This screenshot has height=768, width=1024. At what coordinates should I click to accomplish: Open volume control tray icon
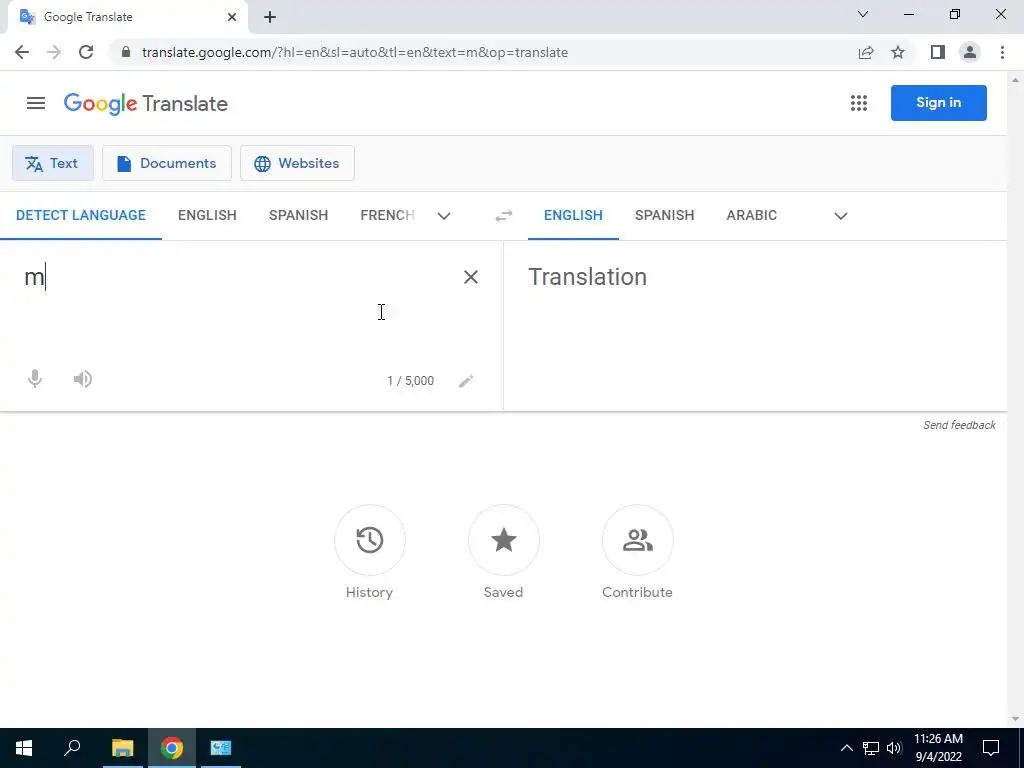pyautogui.click(x=894, y=748)
